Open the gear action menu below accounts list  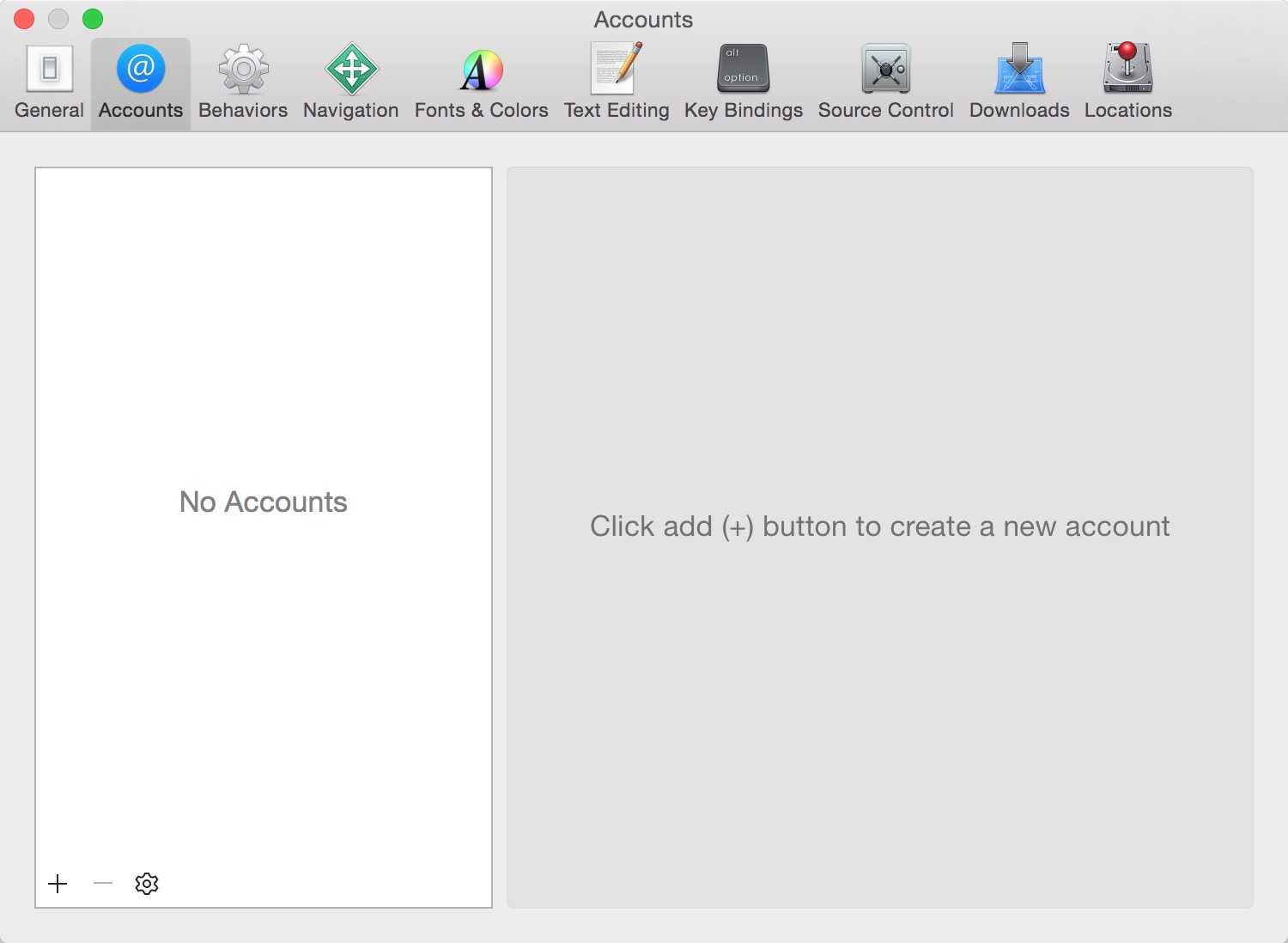pyautogui.click(x=147, y=884)
